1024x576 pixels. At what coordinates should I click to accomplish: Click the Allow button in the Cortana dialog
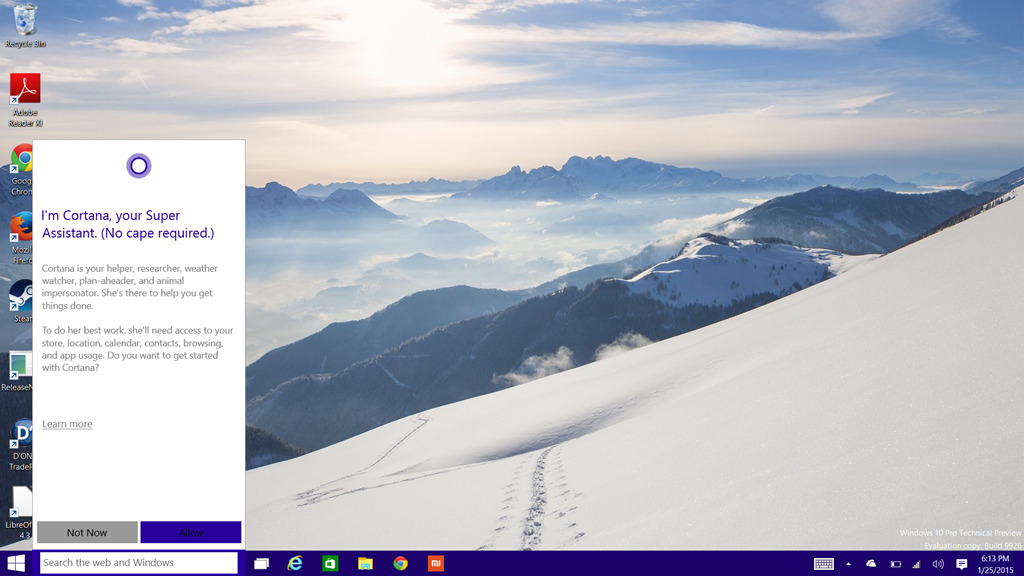coord(190,532)
